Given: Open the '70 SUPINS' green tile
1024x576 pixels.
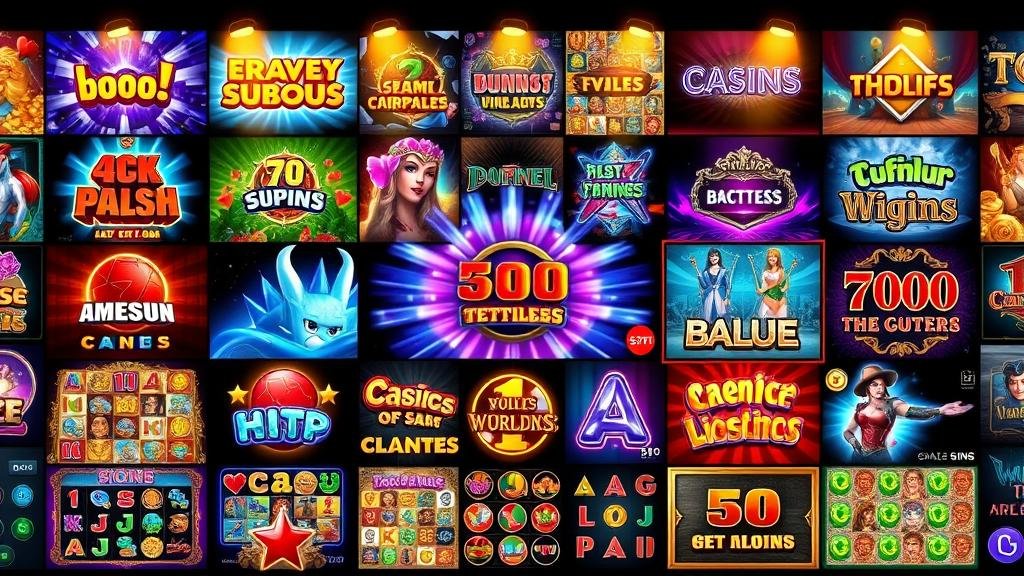Looking at the screenshot, I should pyautogui.click(x=283, y=189).
